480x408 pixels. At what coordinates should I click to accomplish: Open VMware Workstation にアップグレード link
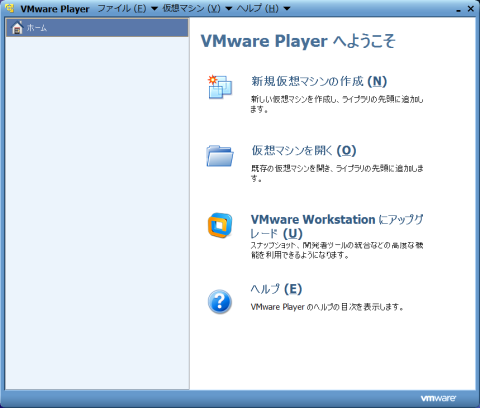(337, 227)
